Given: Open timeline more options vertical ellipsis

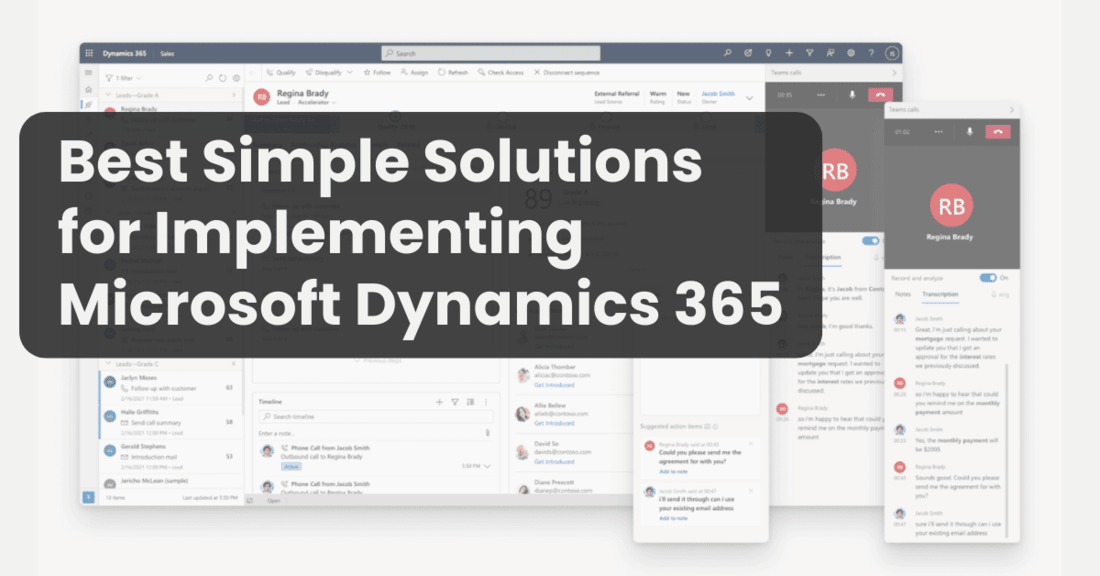Looking at the screenshot, I should (485, 402).
